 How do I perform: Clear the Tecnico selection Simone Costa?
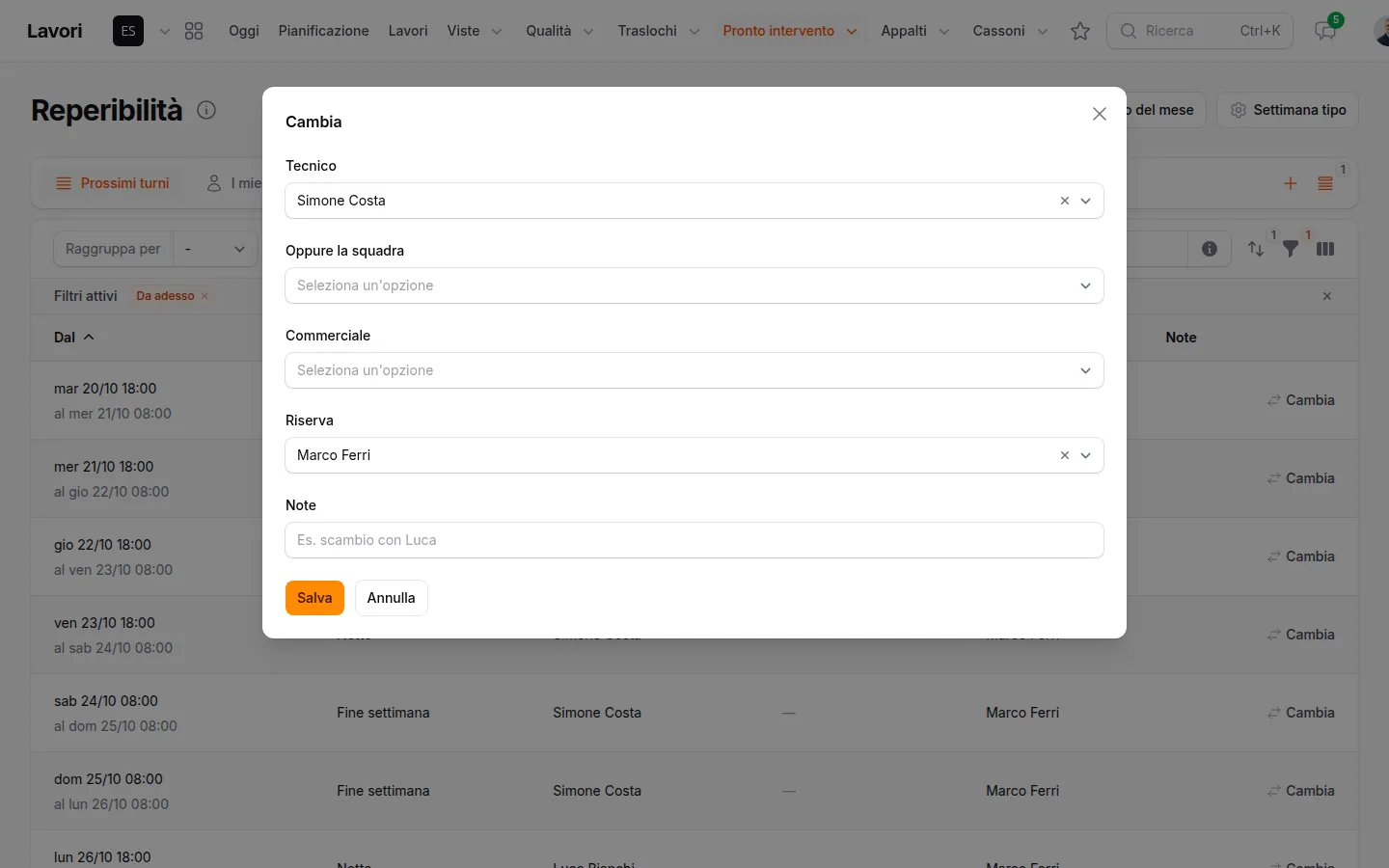pos(1065,201)
